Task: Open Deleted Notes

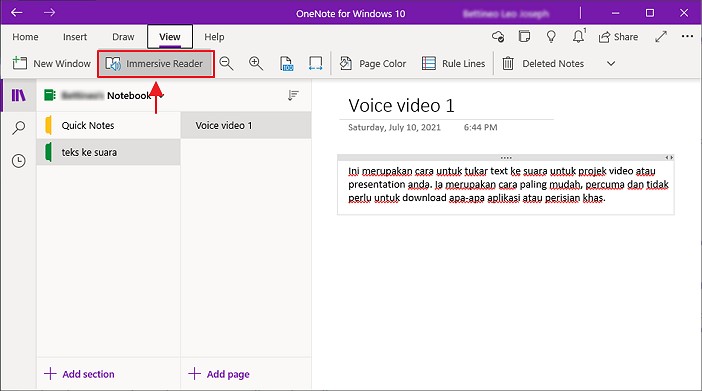Action: pos(543,64)
